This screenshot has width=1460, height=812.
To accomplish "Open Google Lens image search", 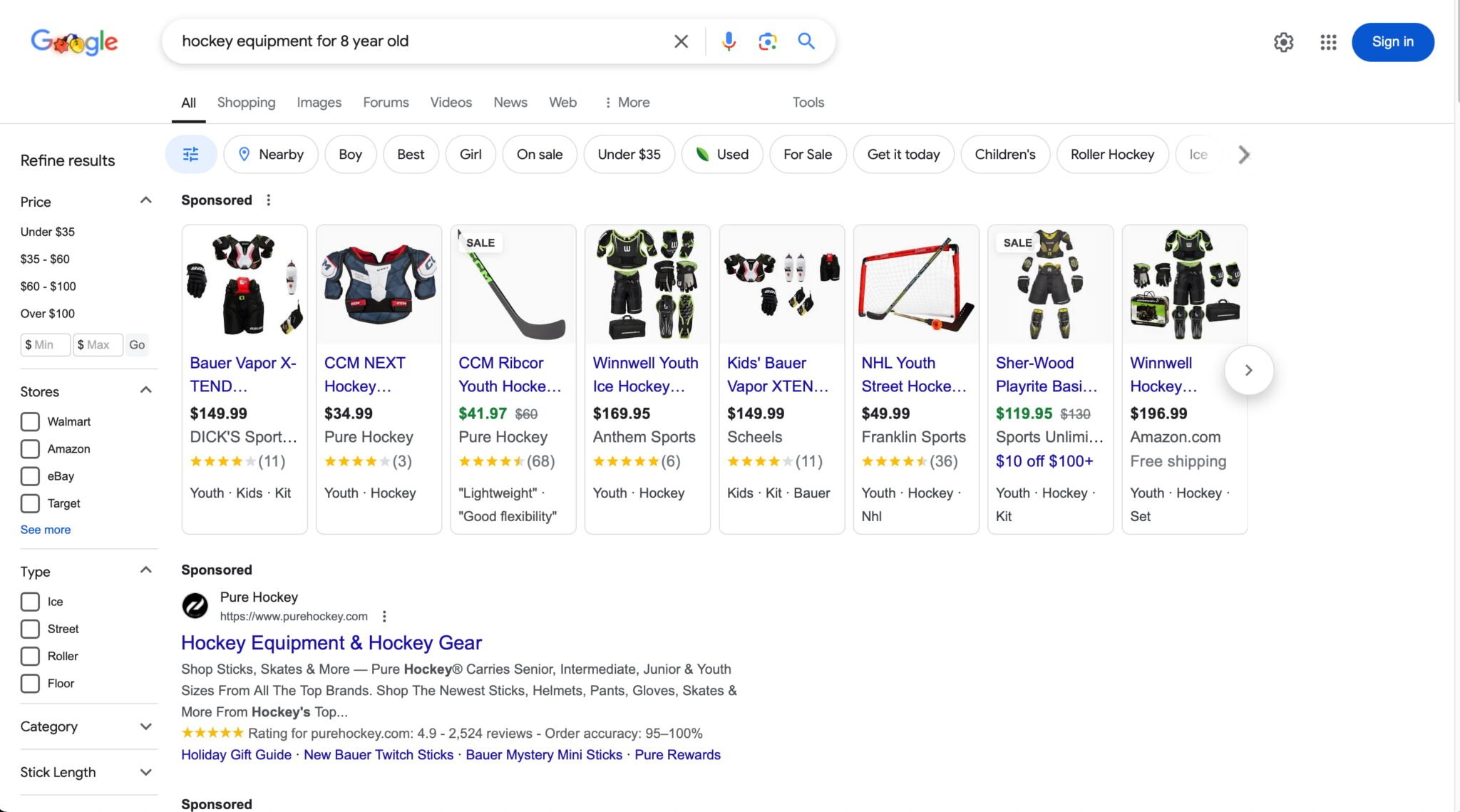I will coord(766,41).
